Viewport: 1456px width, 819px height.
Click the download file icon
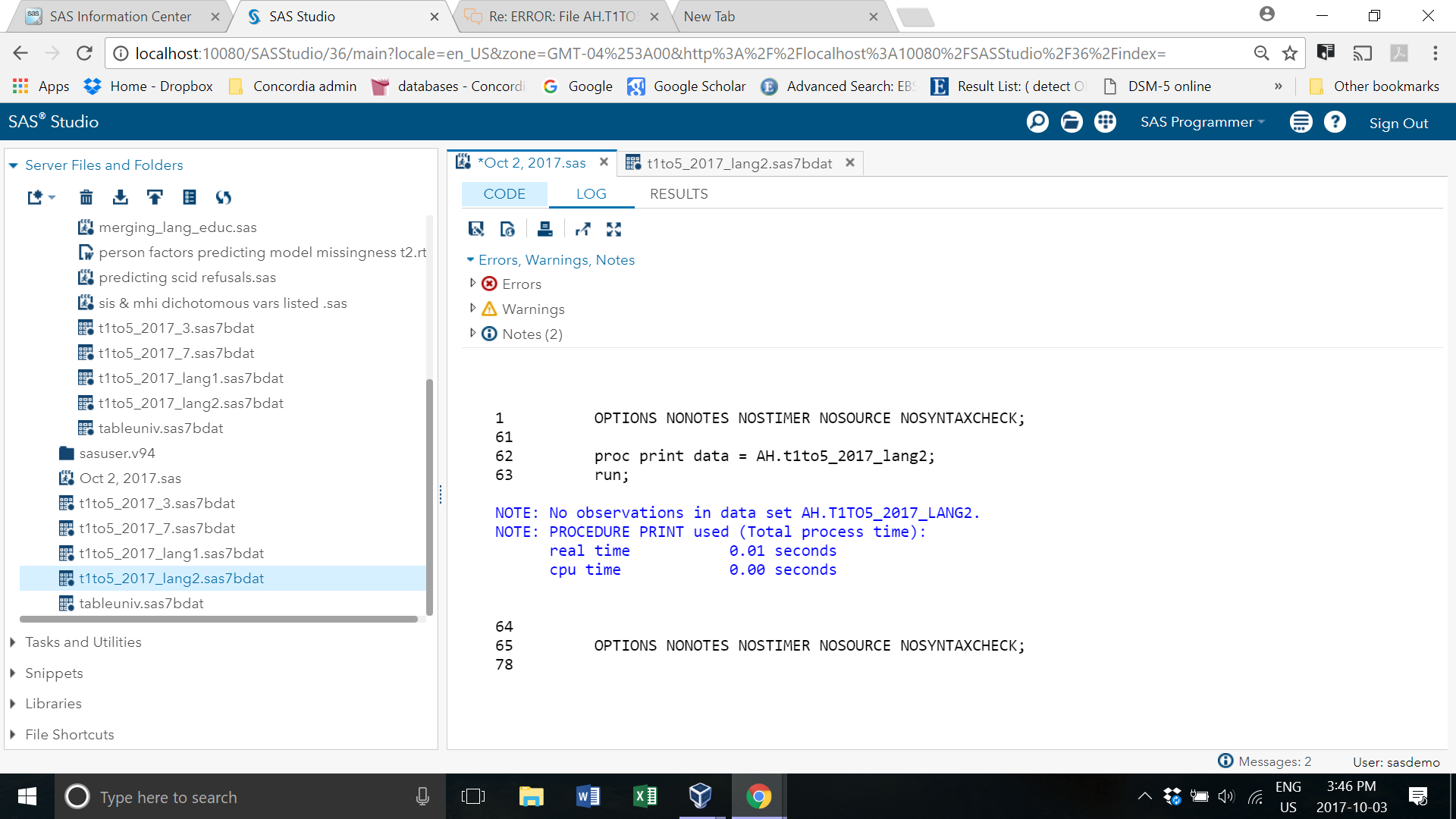coord(120,197)
